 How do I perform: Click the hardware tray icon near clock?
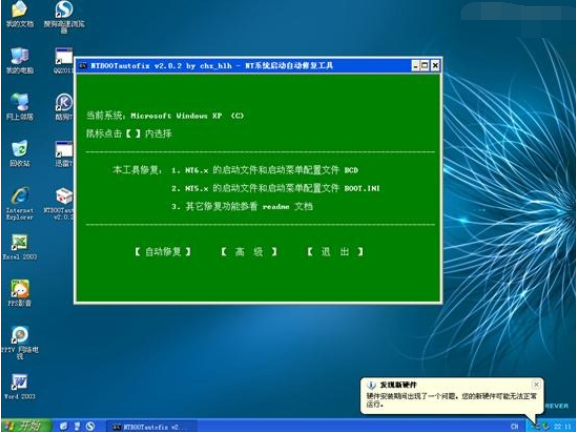coord(537,426)
